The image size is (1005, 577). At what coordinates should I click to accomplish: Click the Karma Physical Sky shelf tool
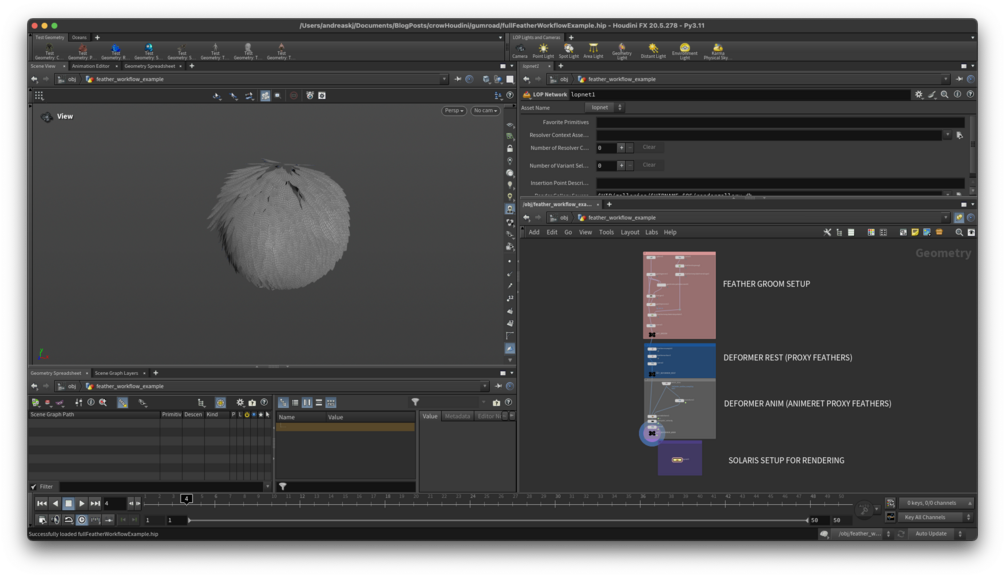[716, 50]
